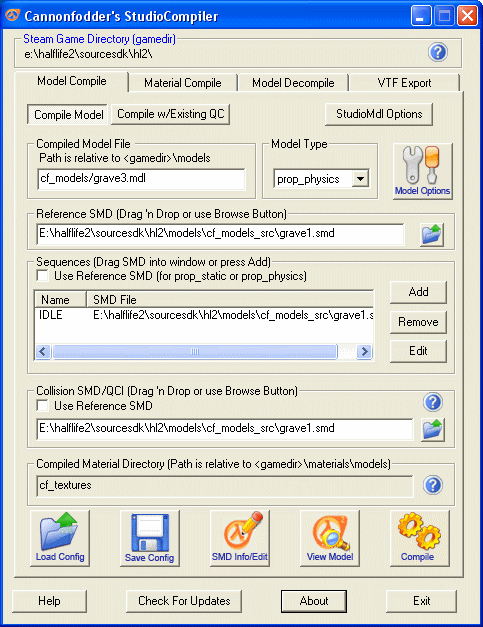This screenshot has height=627, width=483.
Task: Open the About dialog
Action: 314,601
